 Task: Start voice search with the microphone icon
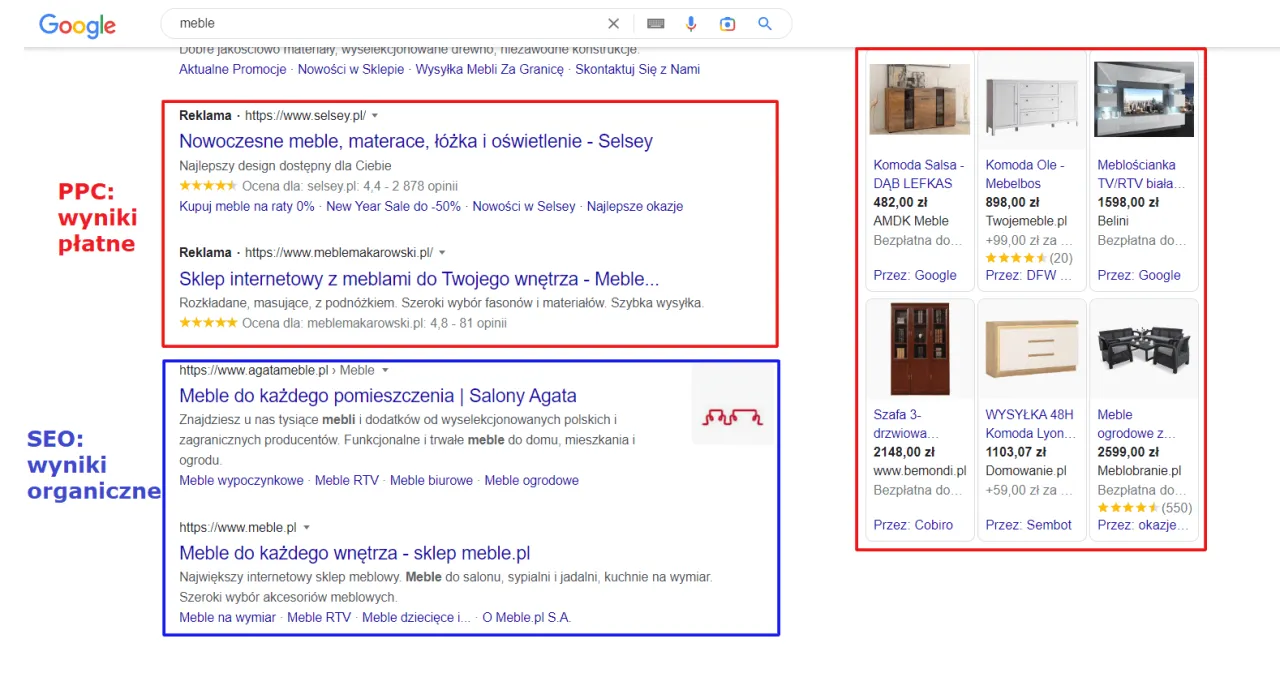(x=691, y=23)
